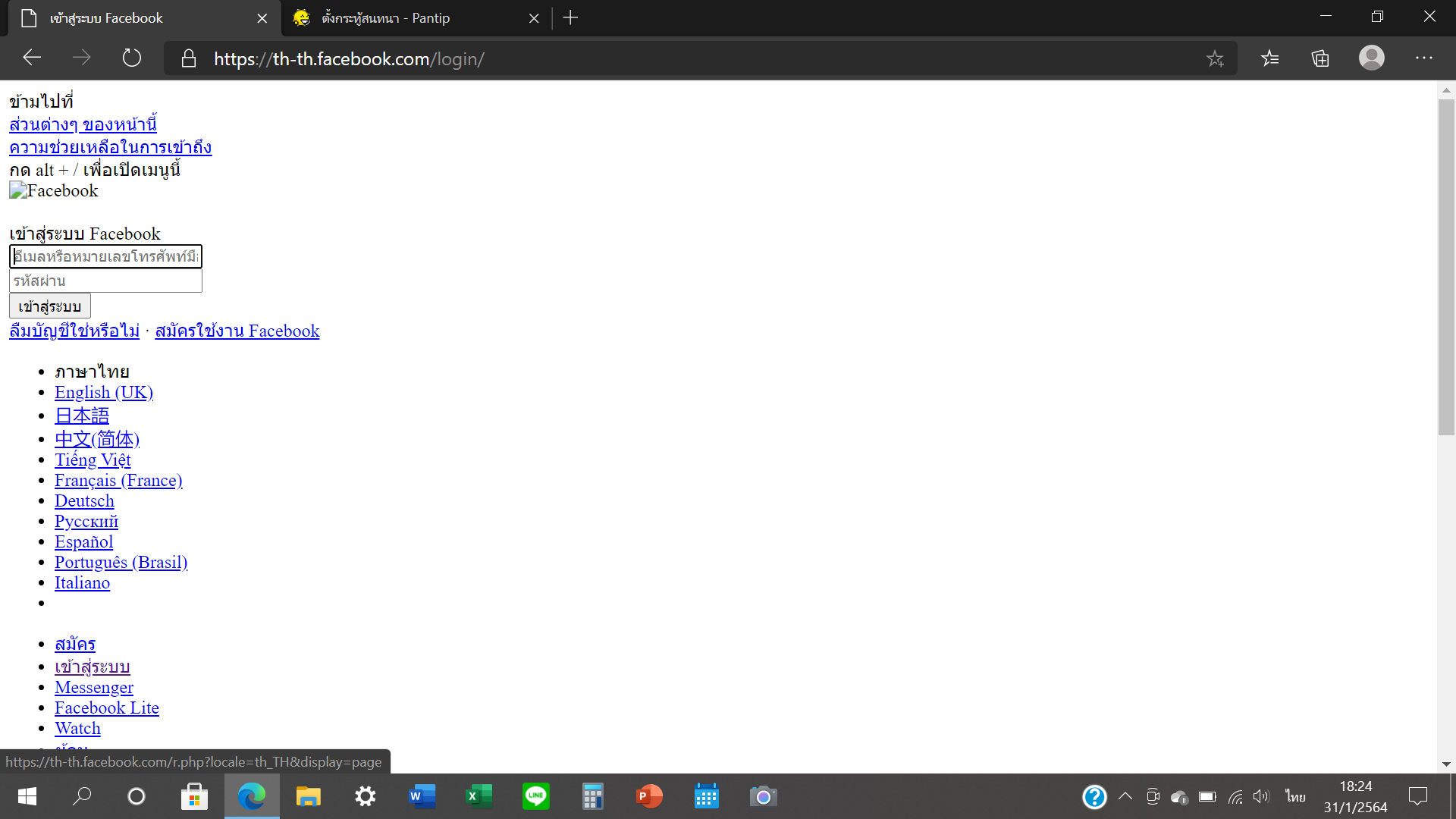Open the ความช่วยเหลือในการเข้าถึง link
Image resolution: width=1456 pixels, height=819 pixels.
[x=111, y=147]
